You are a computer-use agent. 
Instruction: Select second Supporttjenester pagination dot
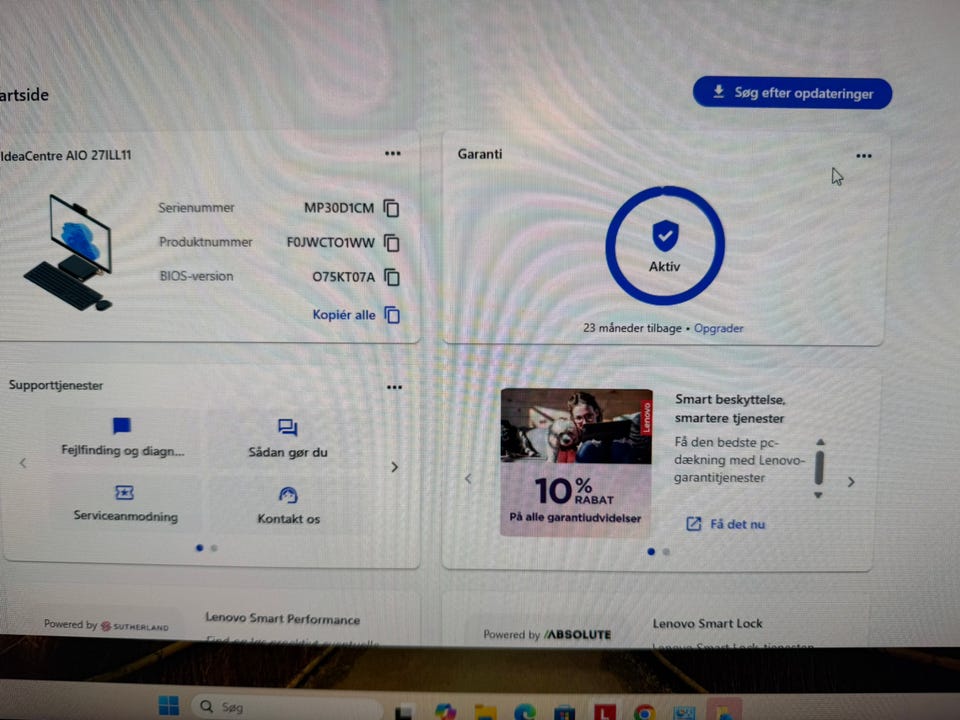coord(214,548)
